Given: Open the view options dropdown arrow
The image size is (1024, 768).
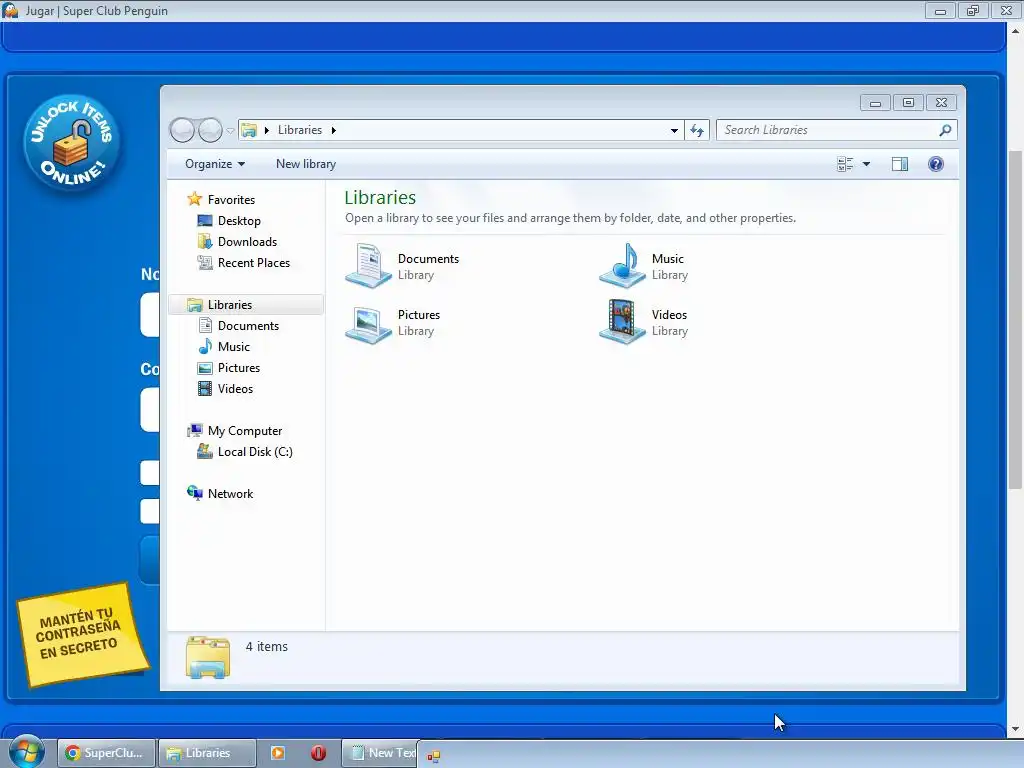Looking at the screenshot, I should (867, 164).
